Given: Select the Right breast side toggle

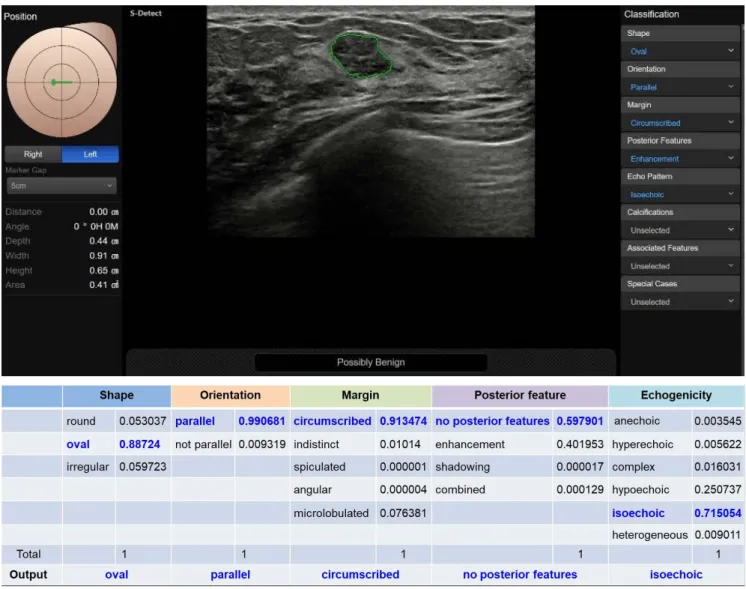Looking at the screenshot, I should 33,154.
